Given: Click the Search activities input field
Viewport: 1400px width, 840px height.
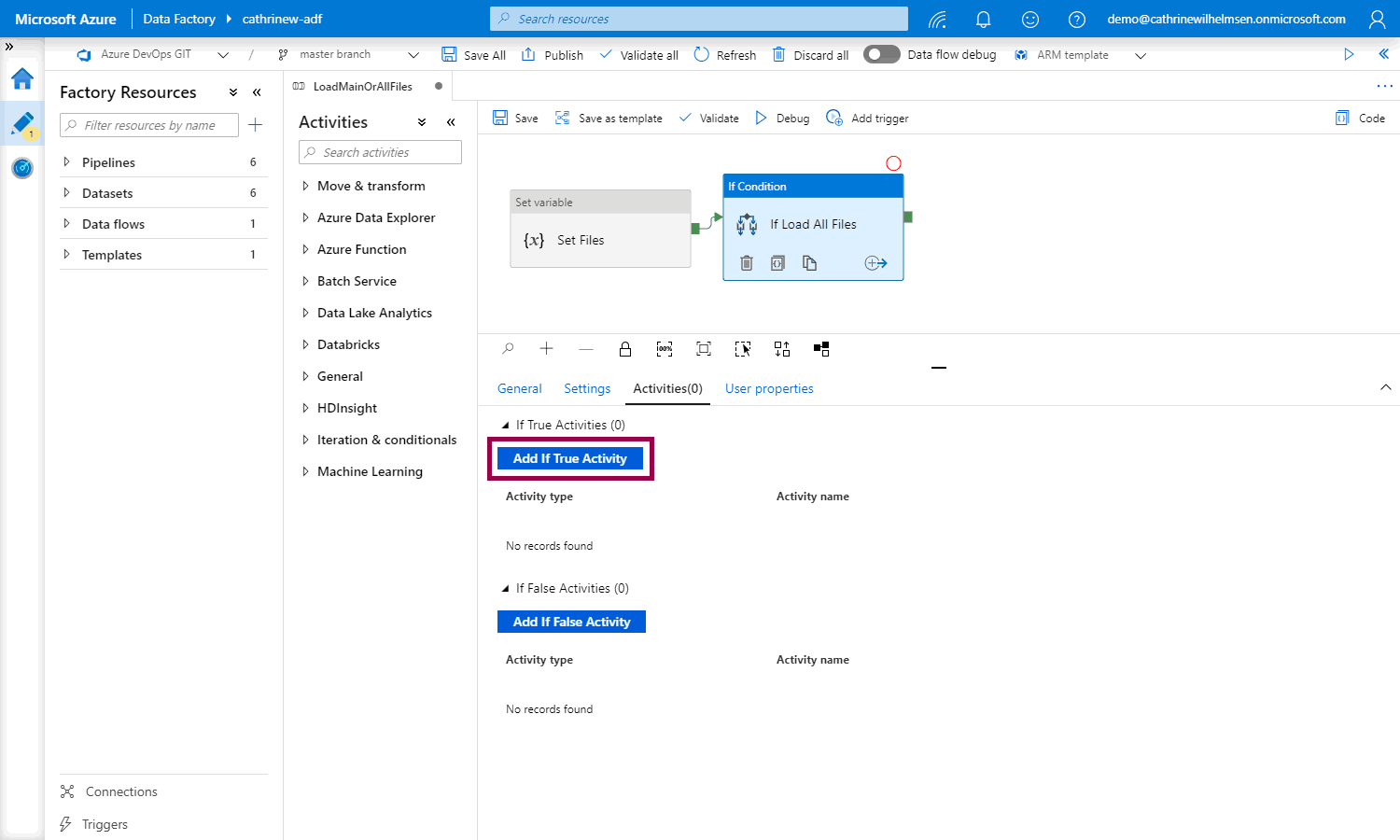Looking at the screenshot, I should pos(381,152).
